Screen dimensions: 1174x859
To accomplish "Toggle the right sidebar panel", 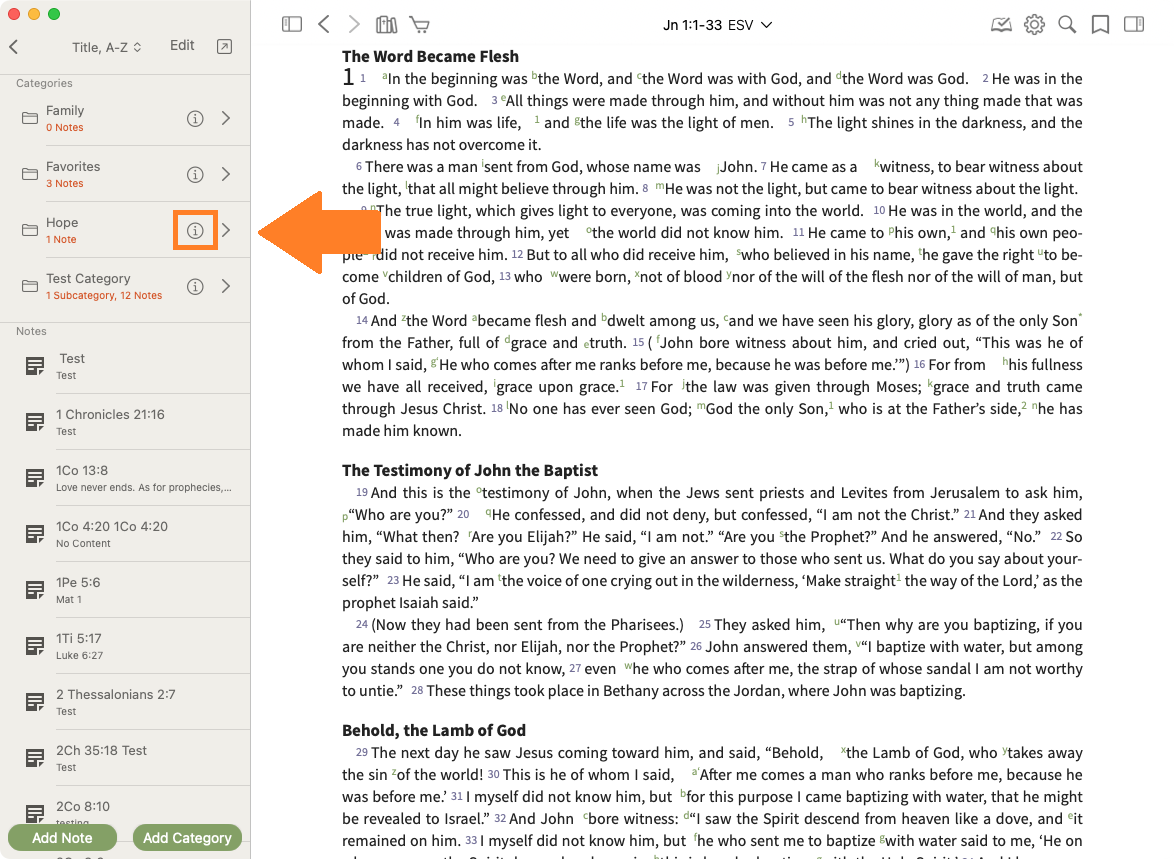I will tap(1133, 25).
